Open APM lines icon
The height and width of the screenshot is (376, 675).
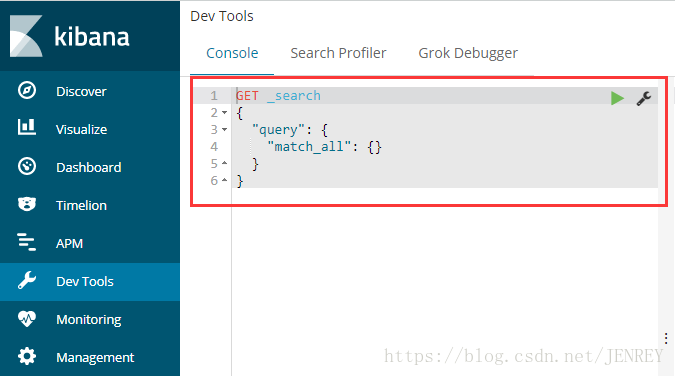[27, 242]
